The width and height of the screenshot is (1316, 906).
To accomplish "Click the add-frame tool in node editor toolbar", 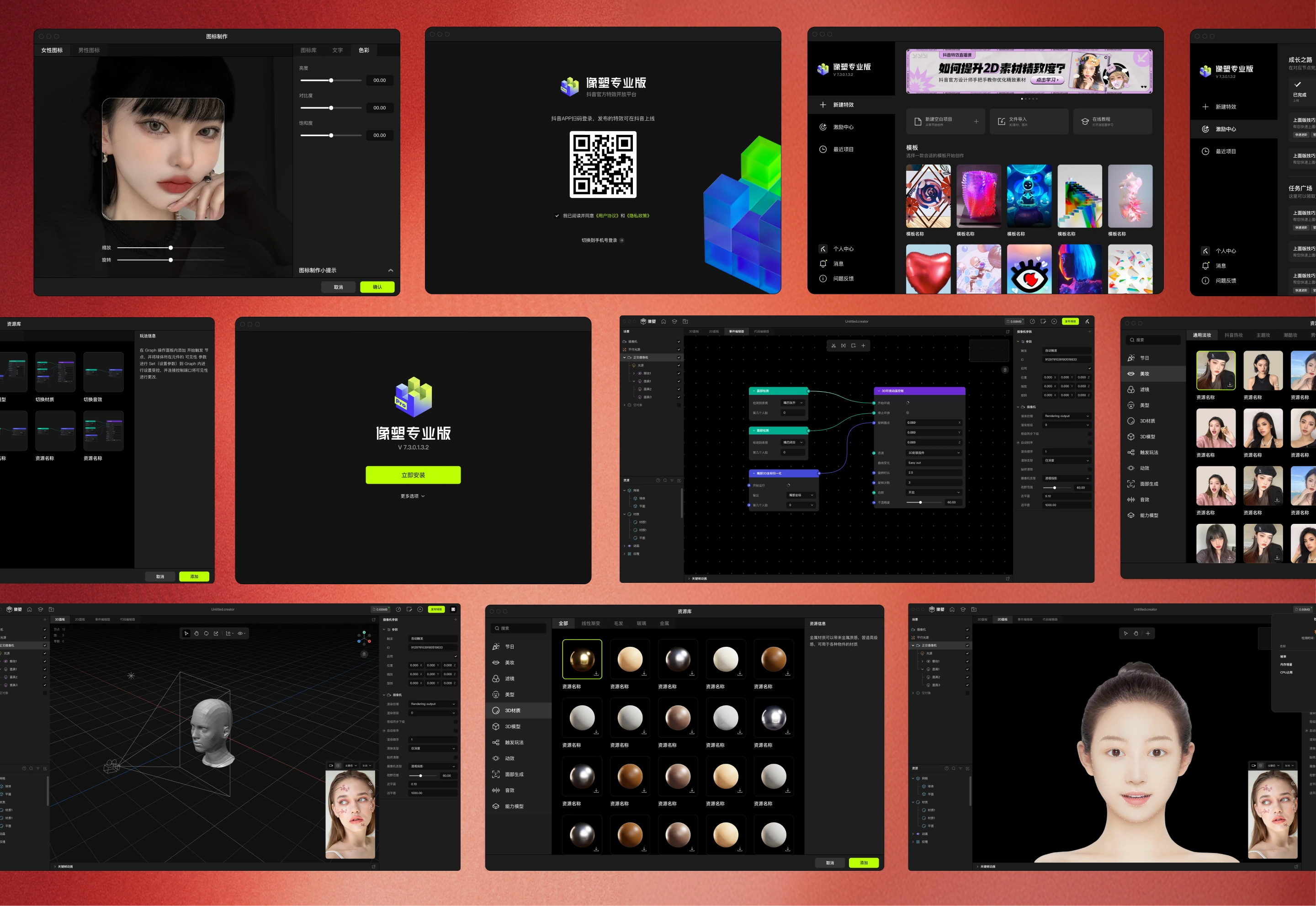I will [x=853, y=345].
